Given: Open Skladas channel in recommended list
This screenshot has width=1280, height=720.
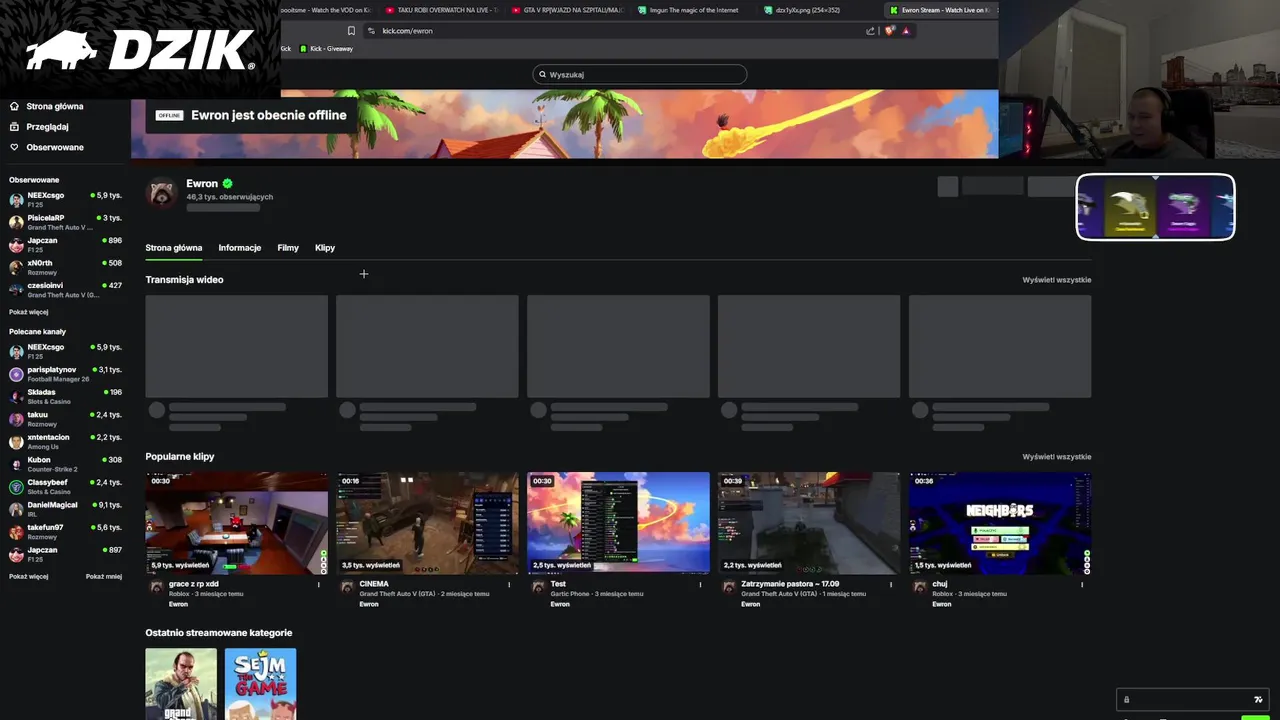Looking at the screenshot, I should point(65,396).
